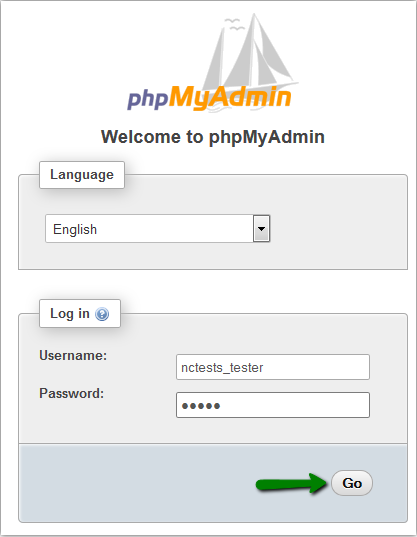Select the English language combo box

tap(157, 228)
